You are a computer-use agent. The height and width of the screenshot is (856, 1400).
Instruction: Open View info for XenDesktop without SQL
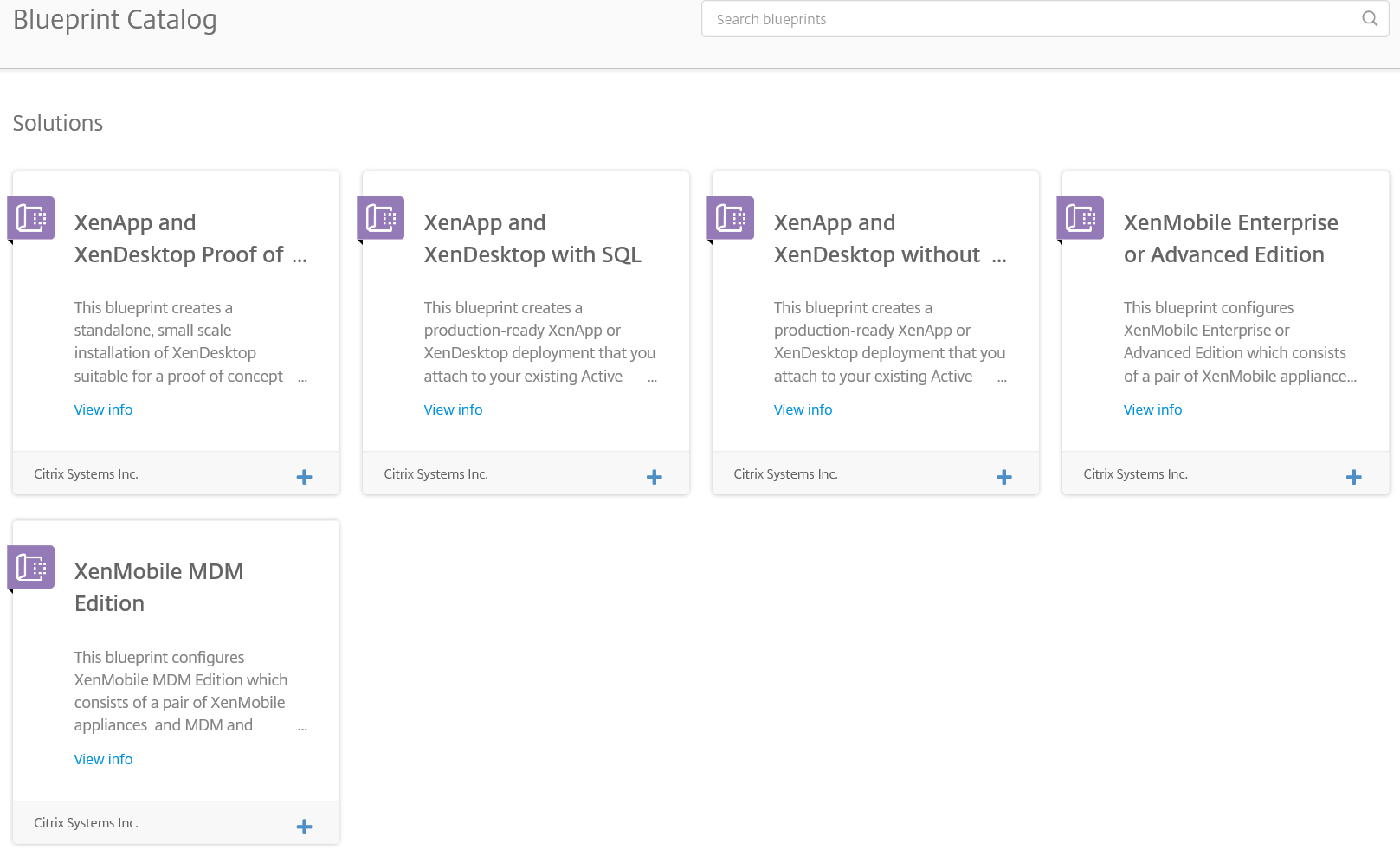coord(803,410)
